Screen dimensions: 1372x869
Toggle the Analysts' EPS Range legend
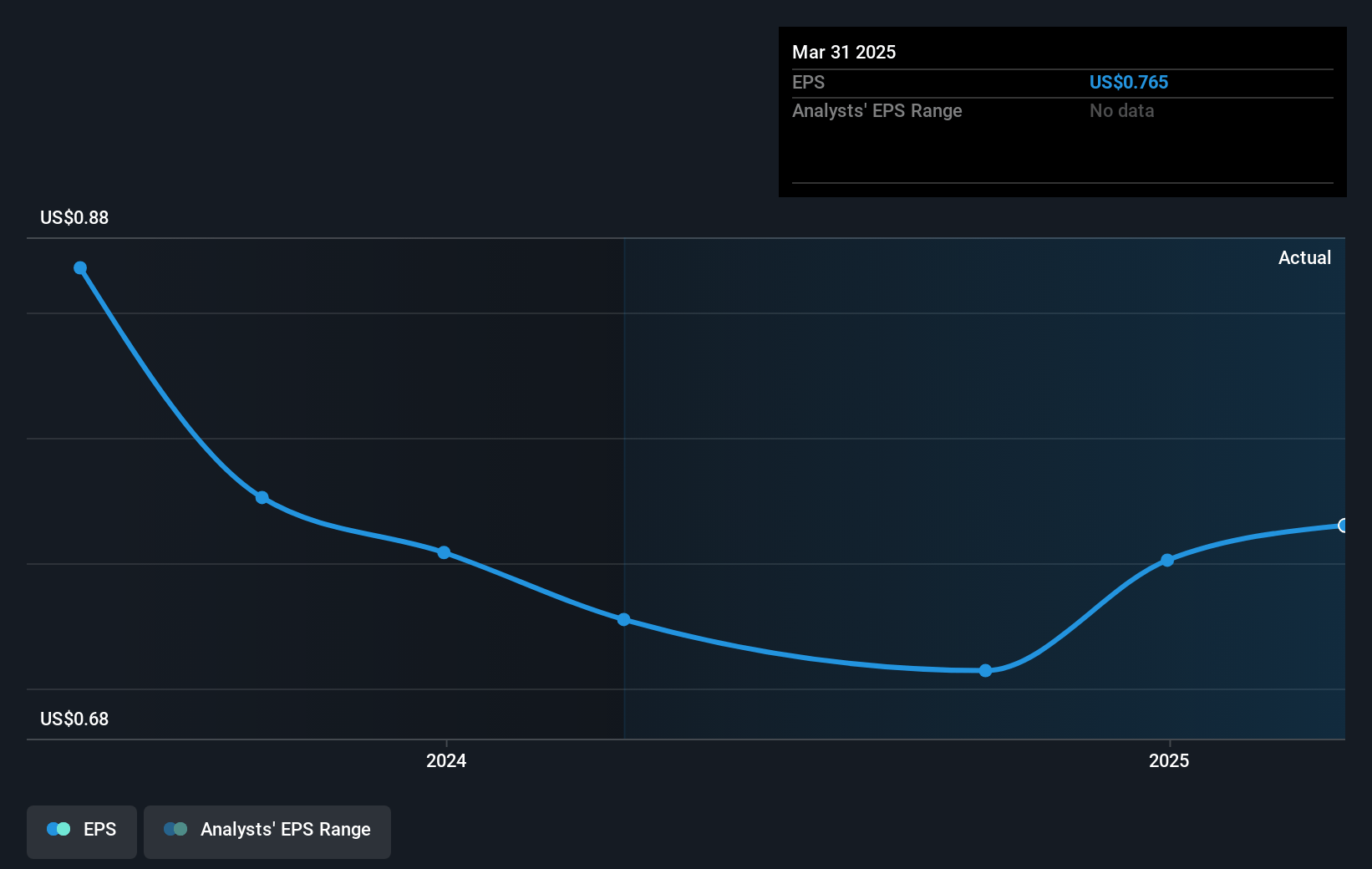point(267,831)
